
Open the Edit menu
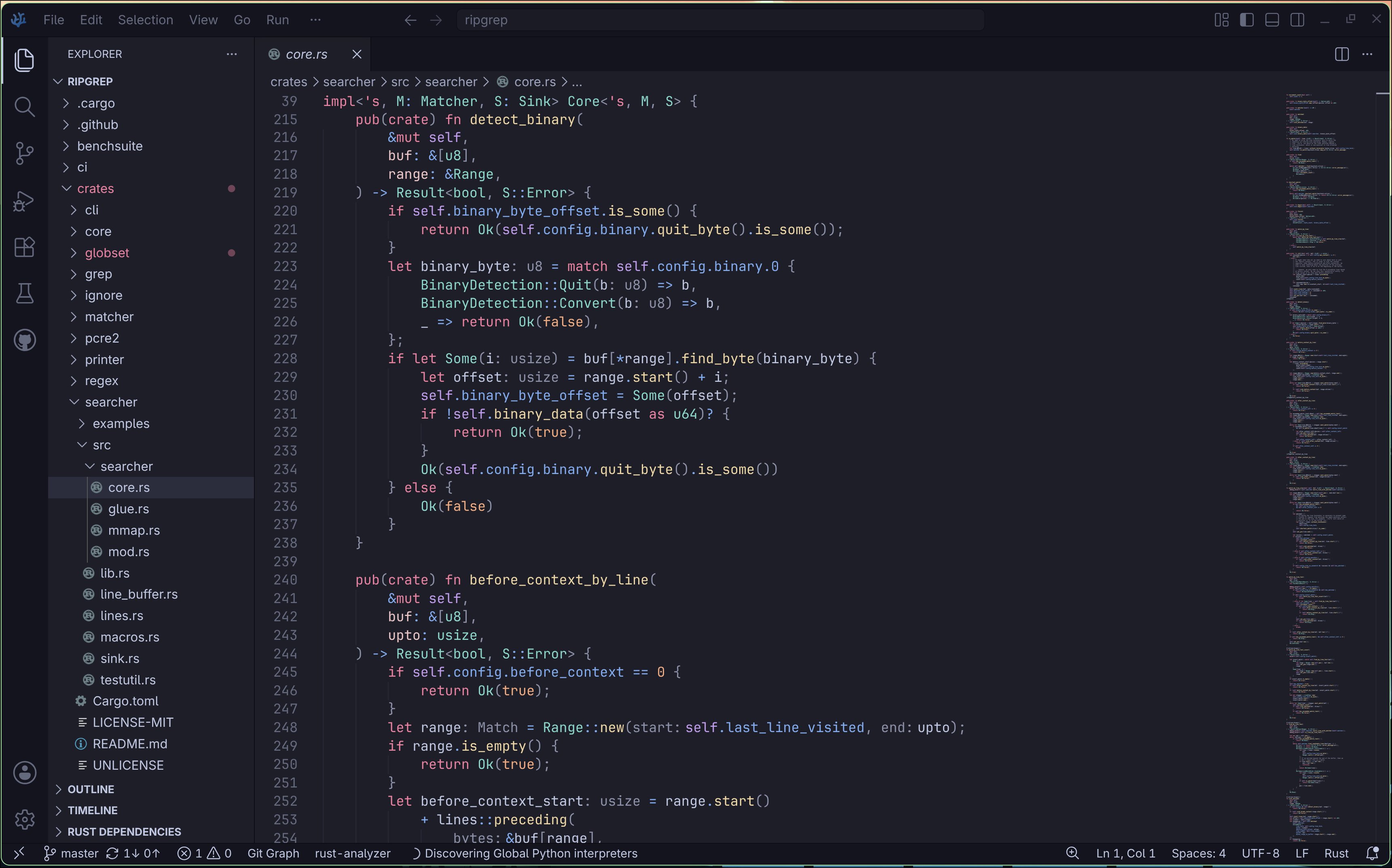coord(91,20)
